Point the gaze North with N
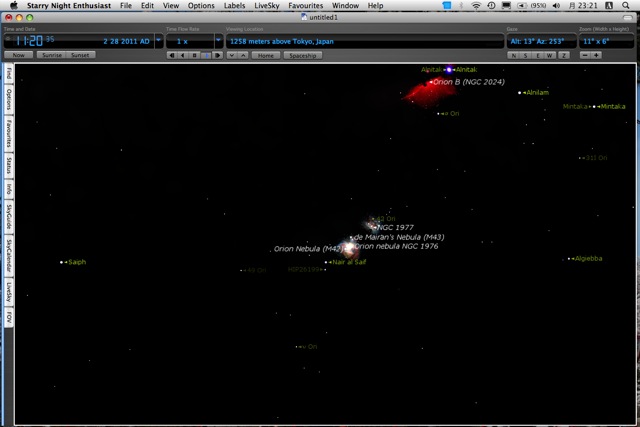 point(513,56)
